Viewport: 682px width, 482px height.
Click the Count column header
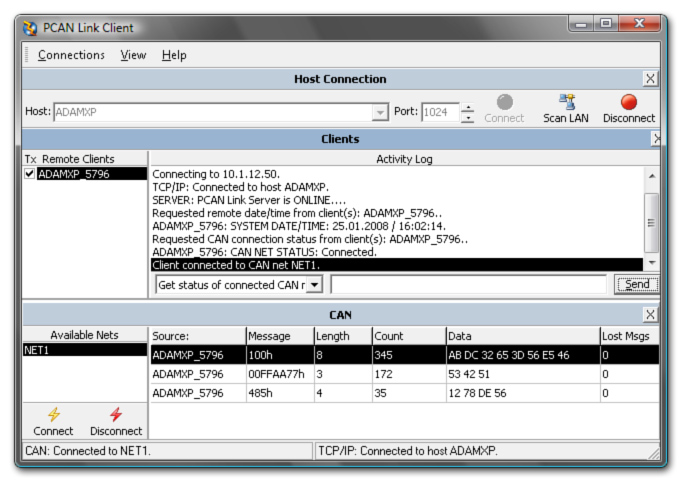[x=409, y=336]
